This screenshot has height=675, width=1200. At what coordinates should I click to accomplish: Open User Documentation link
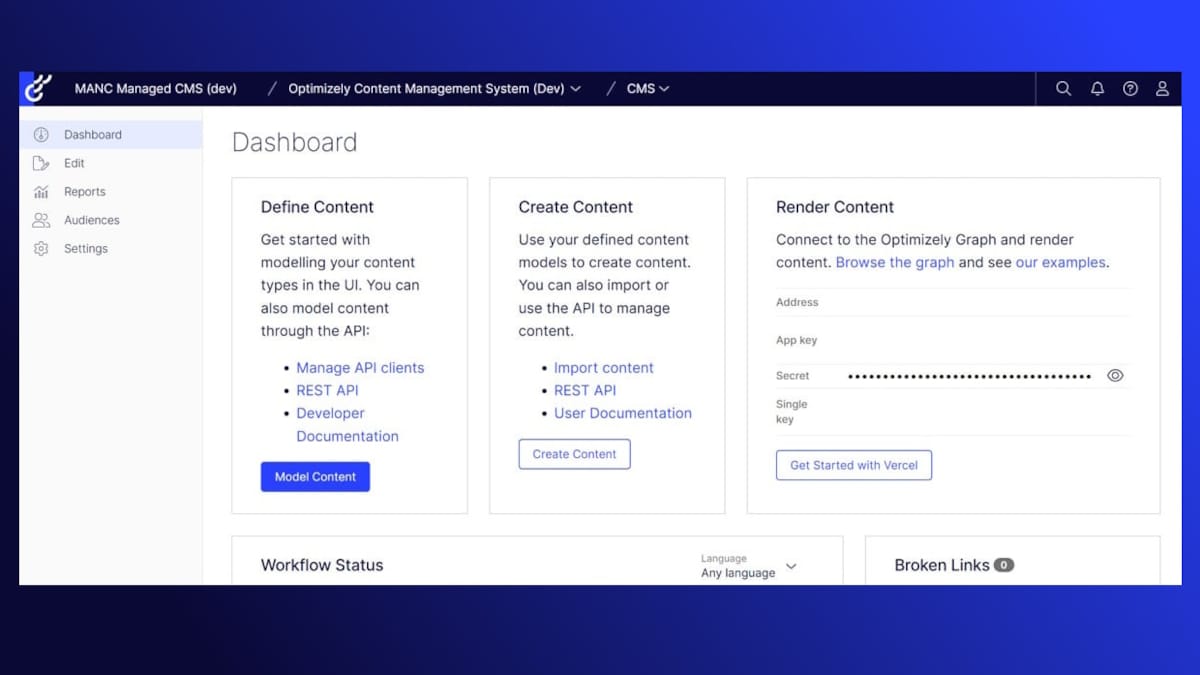623,413
